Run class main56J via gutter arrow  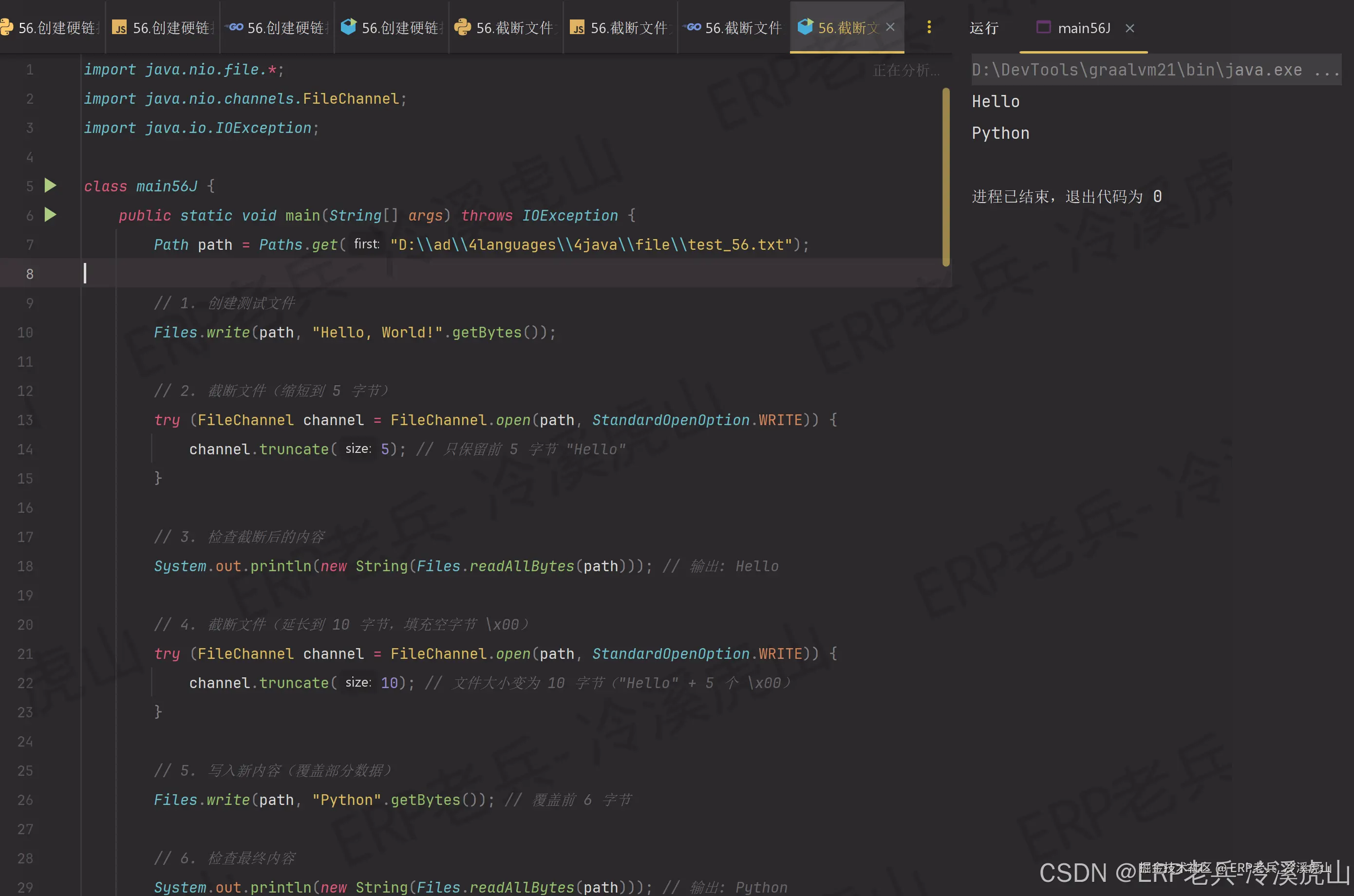(50, 186)
